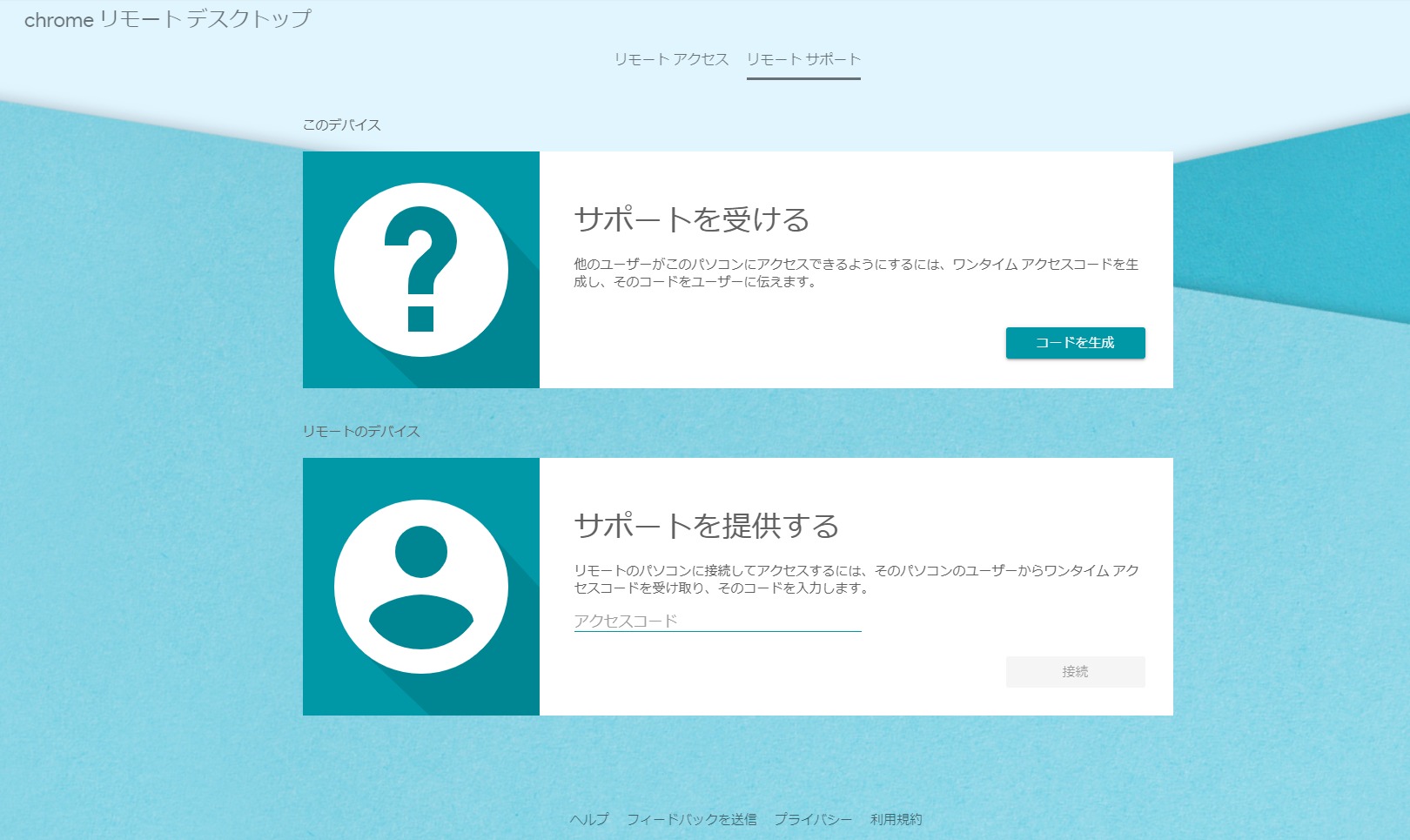Click the サポートを受ける heading
Image resolution: width=1410 pixels, height=840 pixels.
692,219
